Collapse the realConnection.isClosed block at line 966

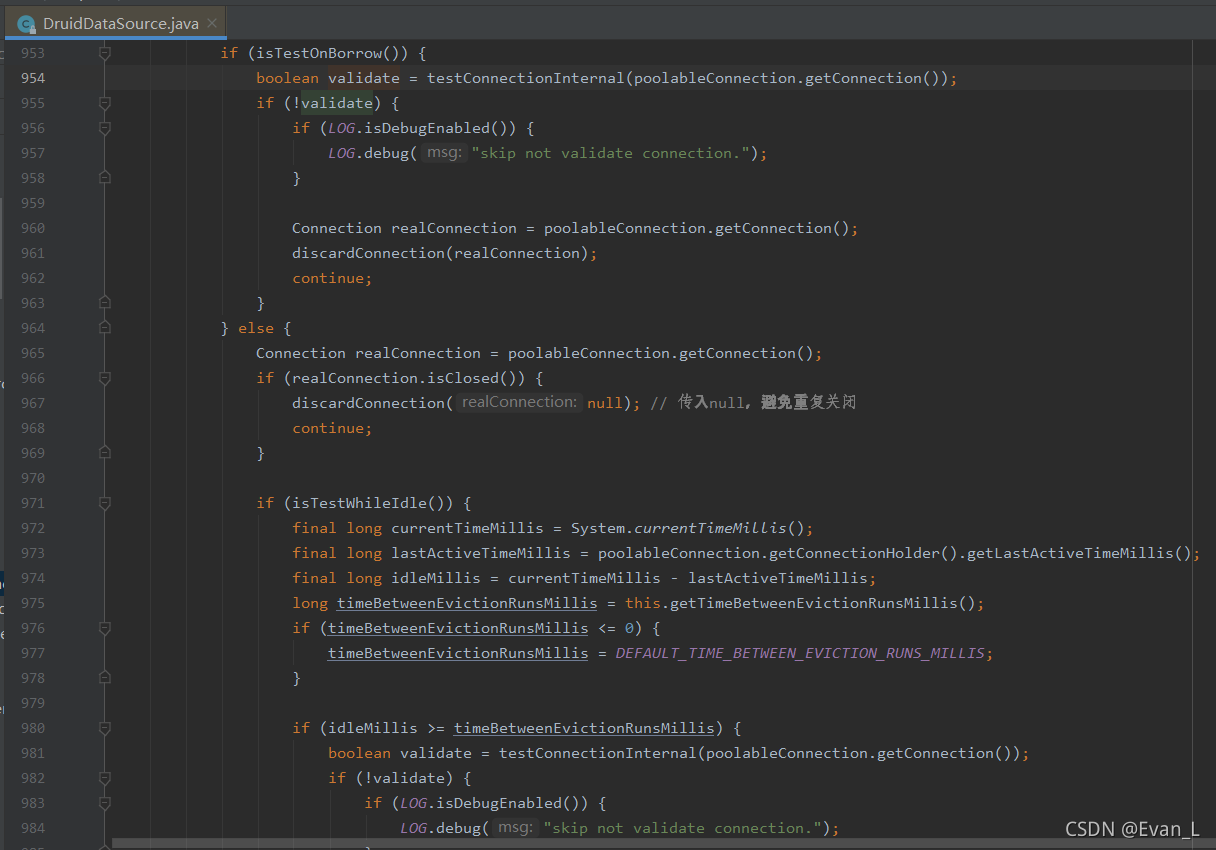105,378
